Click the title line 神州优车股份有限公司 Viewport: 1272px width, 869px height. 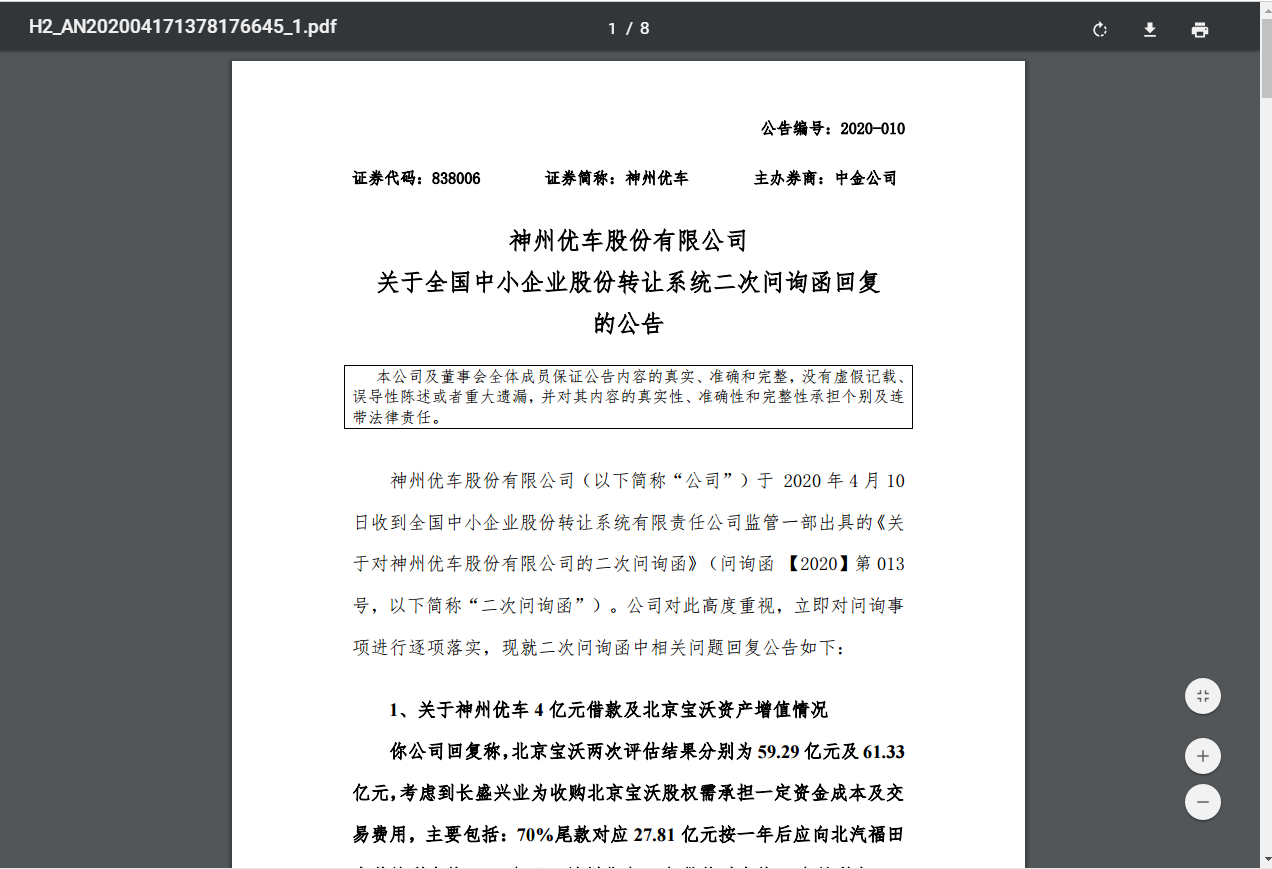click(628, 241)
